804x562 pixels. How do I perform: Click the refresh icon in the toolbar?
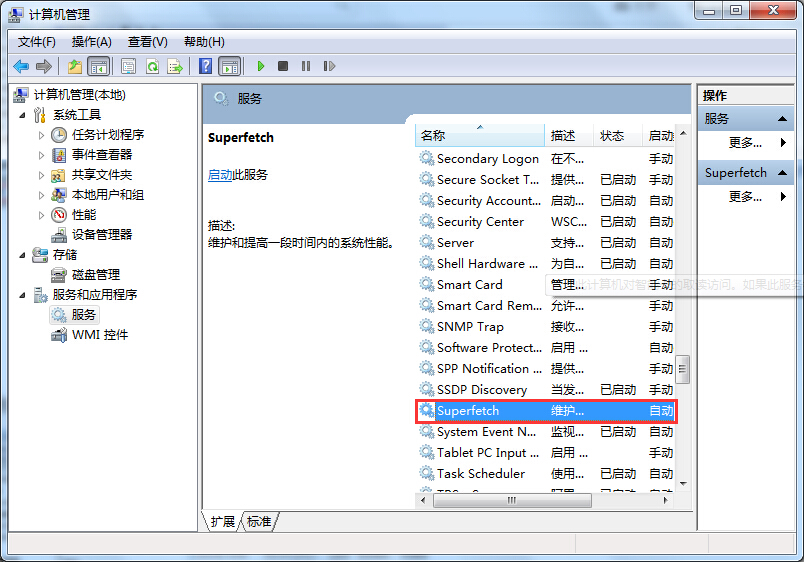click(152, 66)
